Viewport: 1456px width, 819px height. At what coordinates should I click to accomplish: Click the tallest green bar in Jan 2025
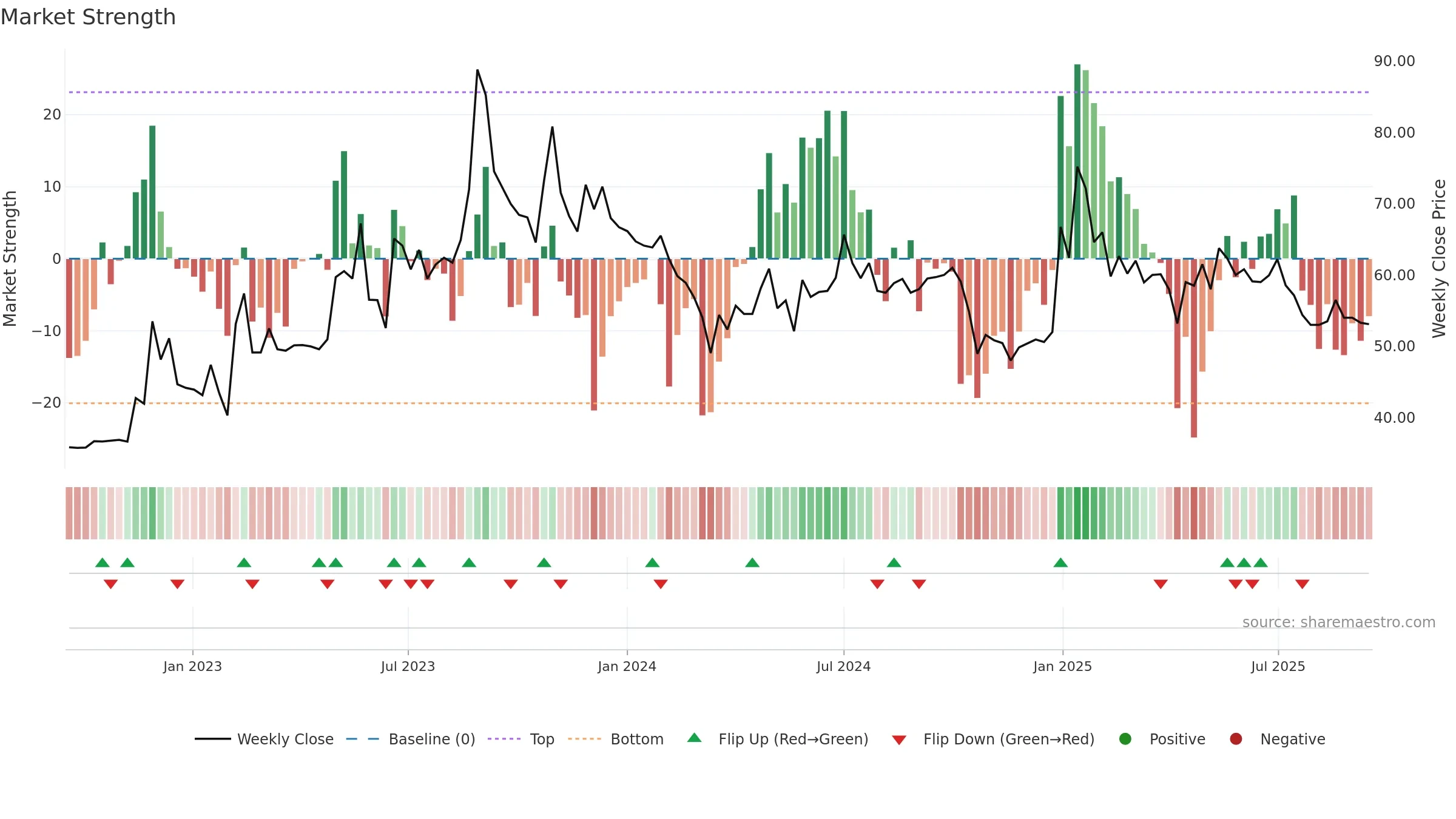pyautogui.click(x=1077, y=161)
